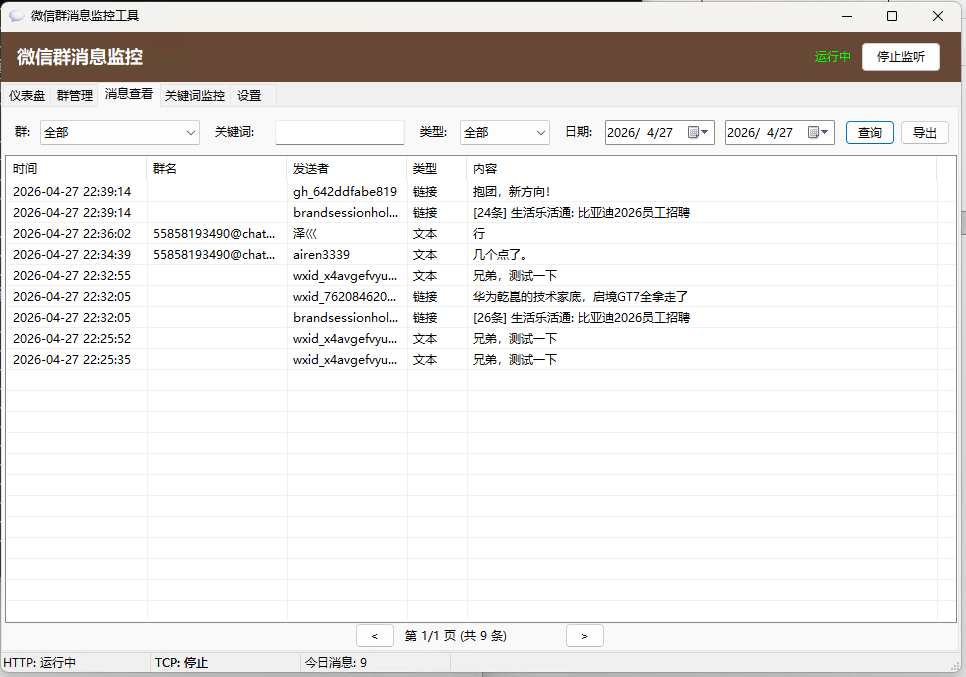Viewport: 966px width, 677px height.
Task: Click the 查询 query button
Action: 869,131
